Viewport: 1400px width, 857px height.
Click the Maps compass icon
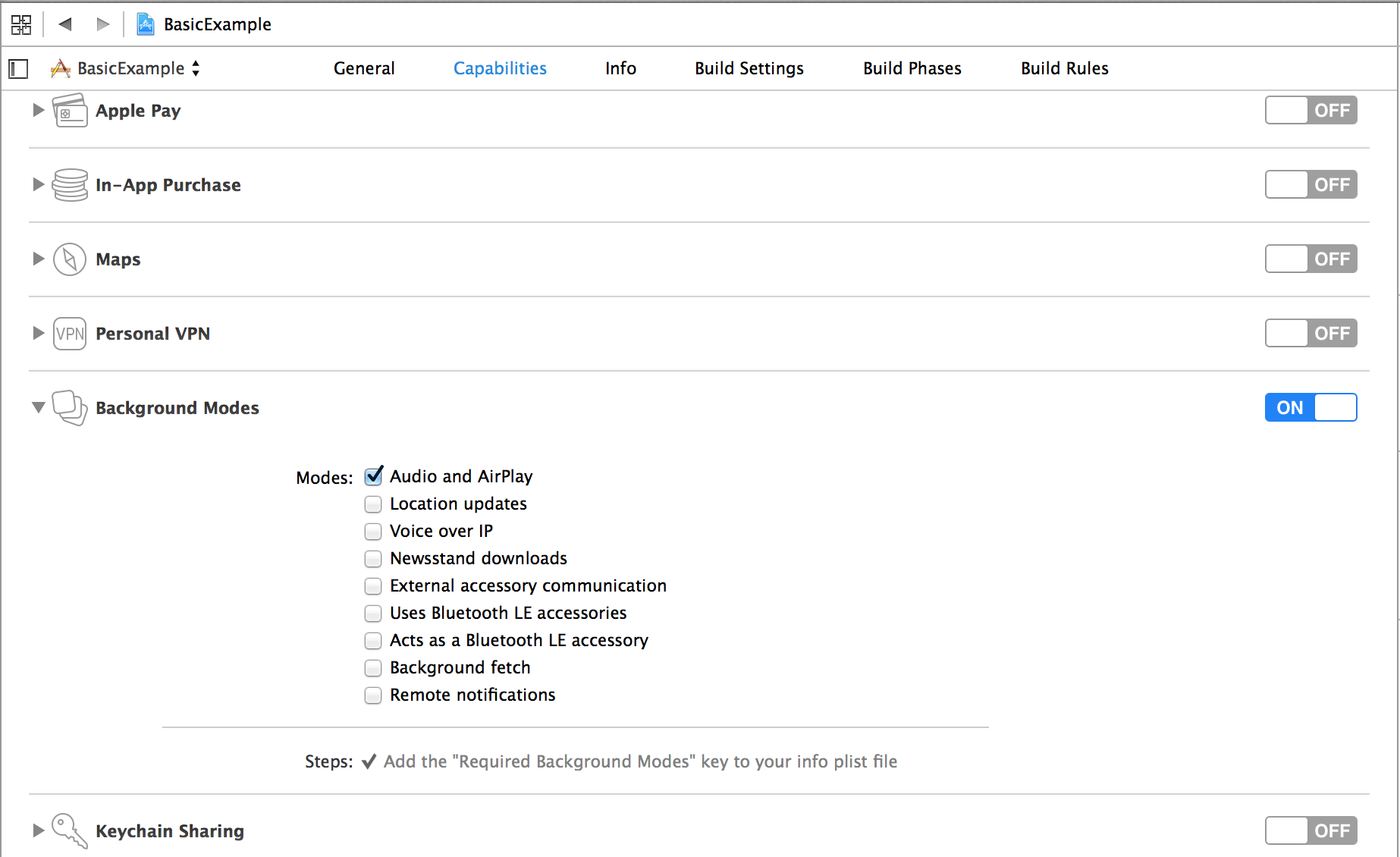(x=70, y=259)
